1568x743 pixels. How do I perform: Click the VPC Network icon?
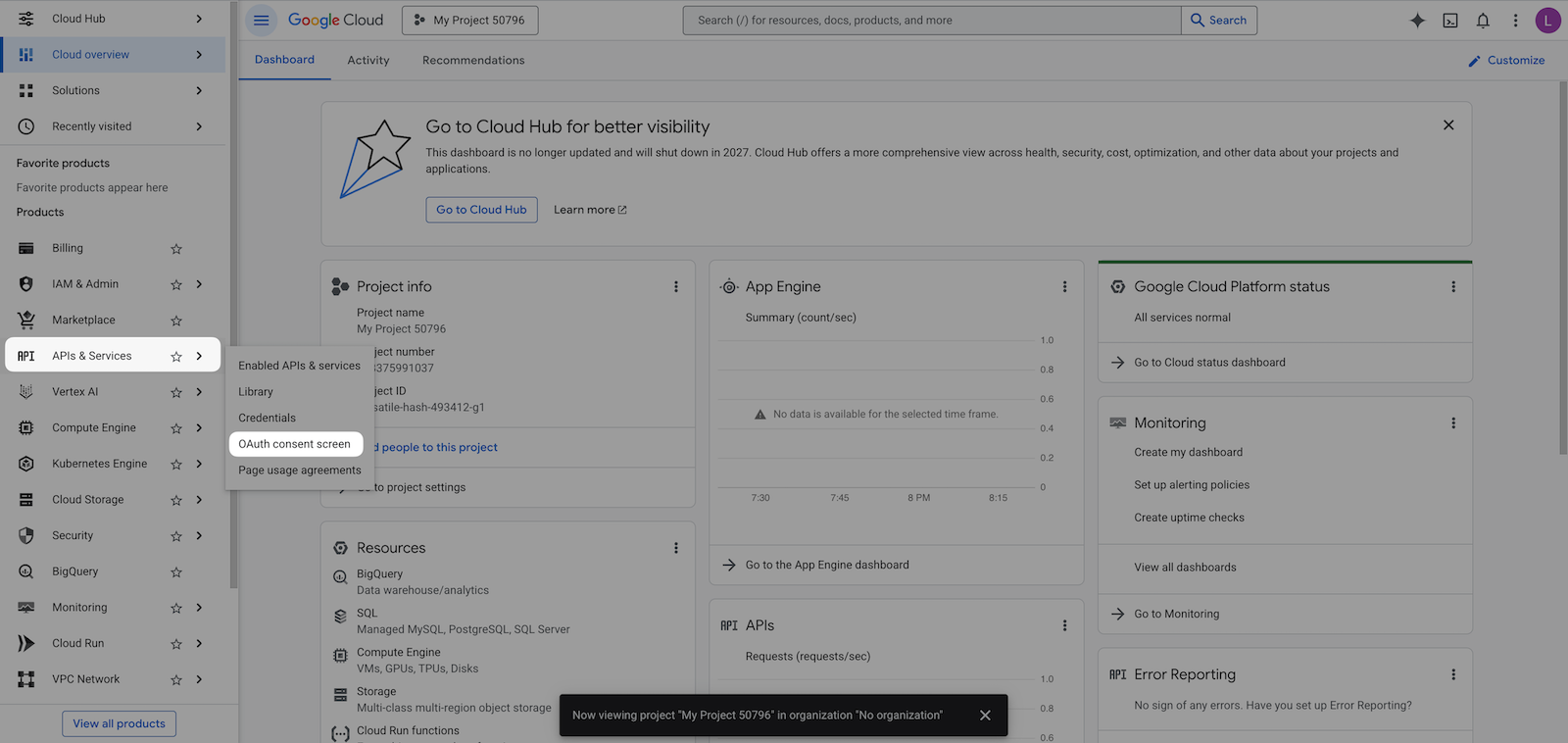pos(26,679)
